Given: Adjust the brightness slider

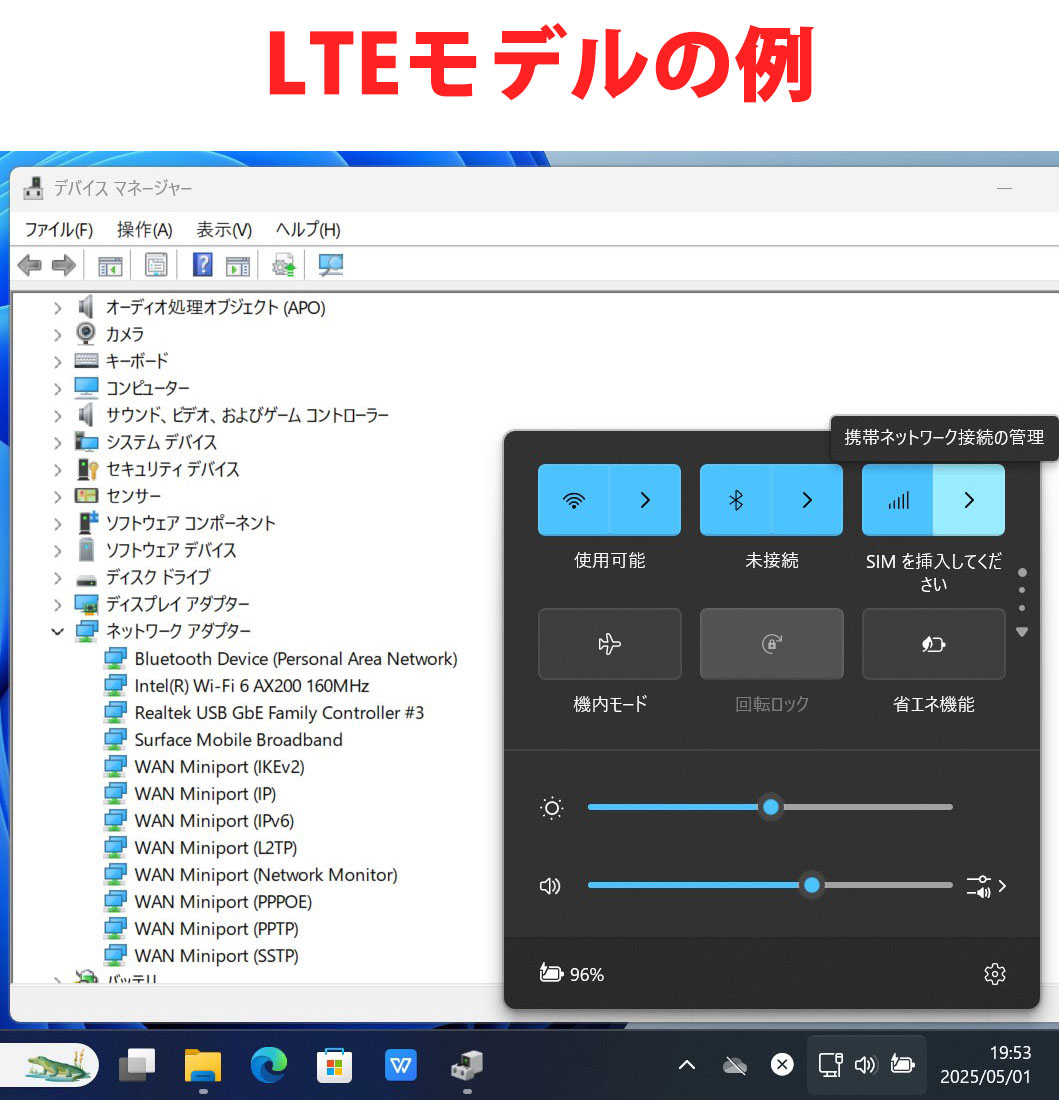Looking at the screenshot, I should pyautogui.click(x=770, y=807).
